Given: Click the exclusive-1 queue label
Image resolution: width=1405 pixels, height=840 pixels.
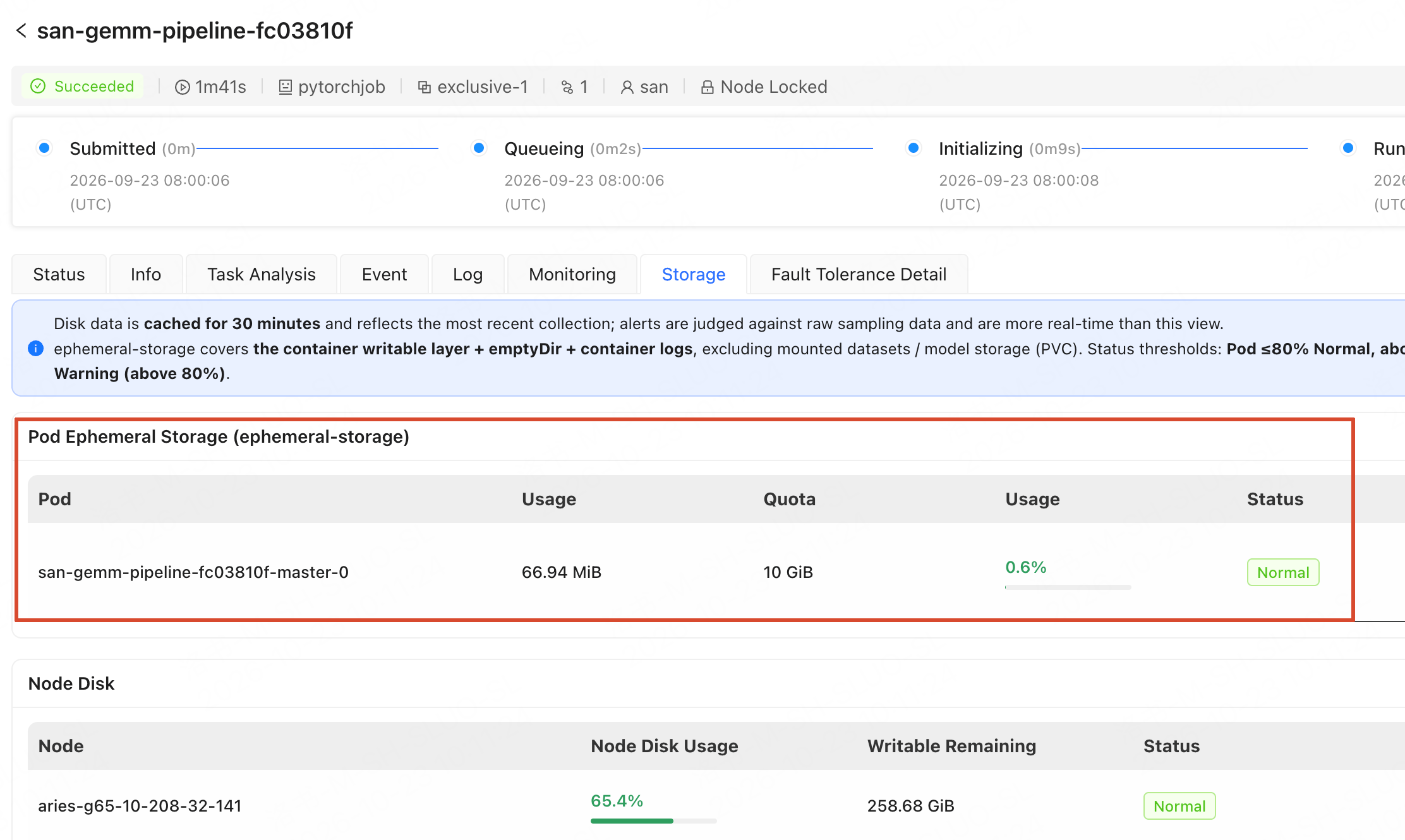Looking at the screenshot, I should [x=483, y=87].
